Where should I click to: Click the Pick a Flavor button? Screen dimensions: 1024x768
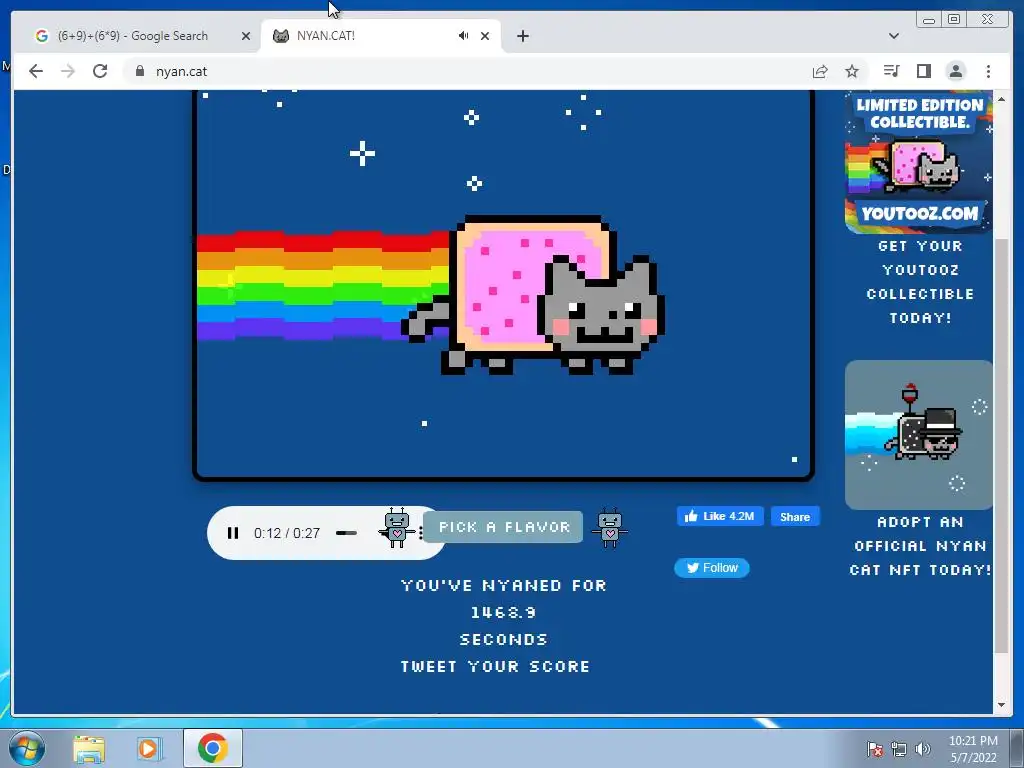pos(503,527)
